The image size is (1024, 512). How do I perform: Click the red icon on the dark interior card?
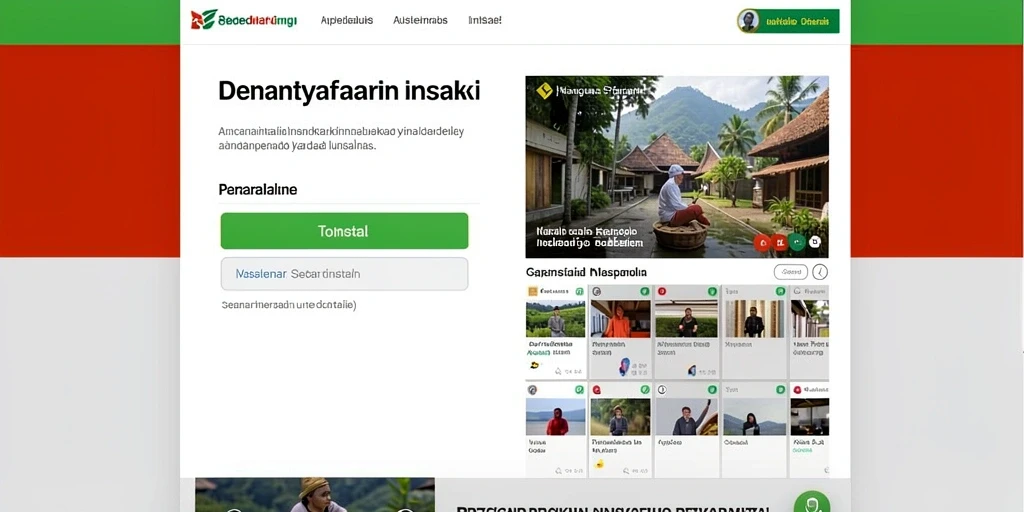(x=797, y=390)
